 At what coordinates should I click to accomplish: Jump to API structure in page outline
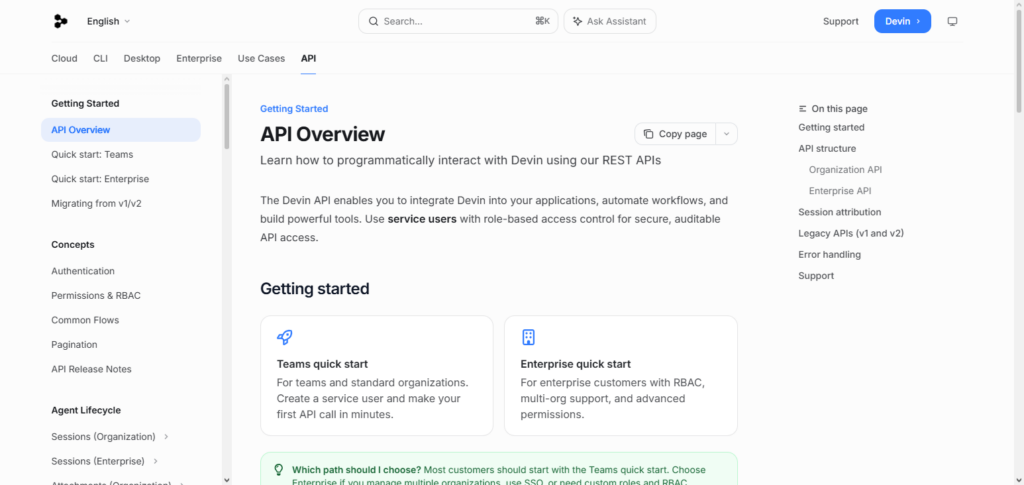click(827, 148)
